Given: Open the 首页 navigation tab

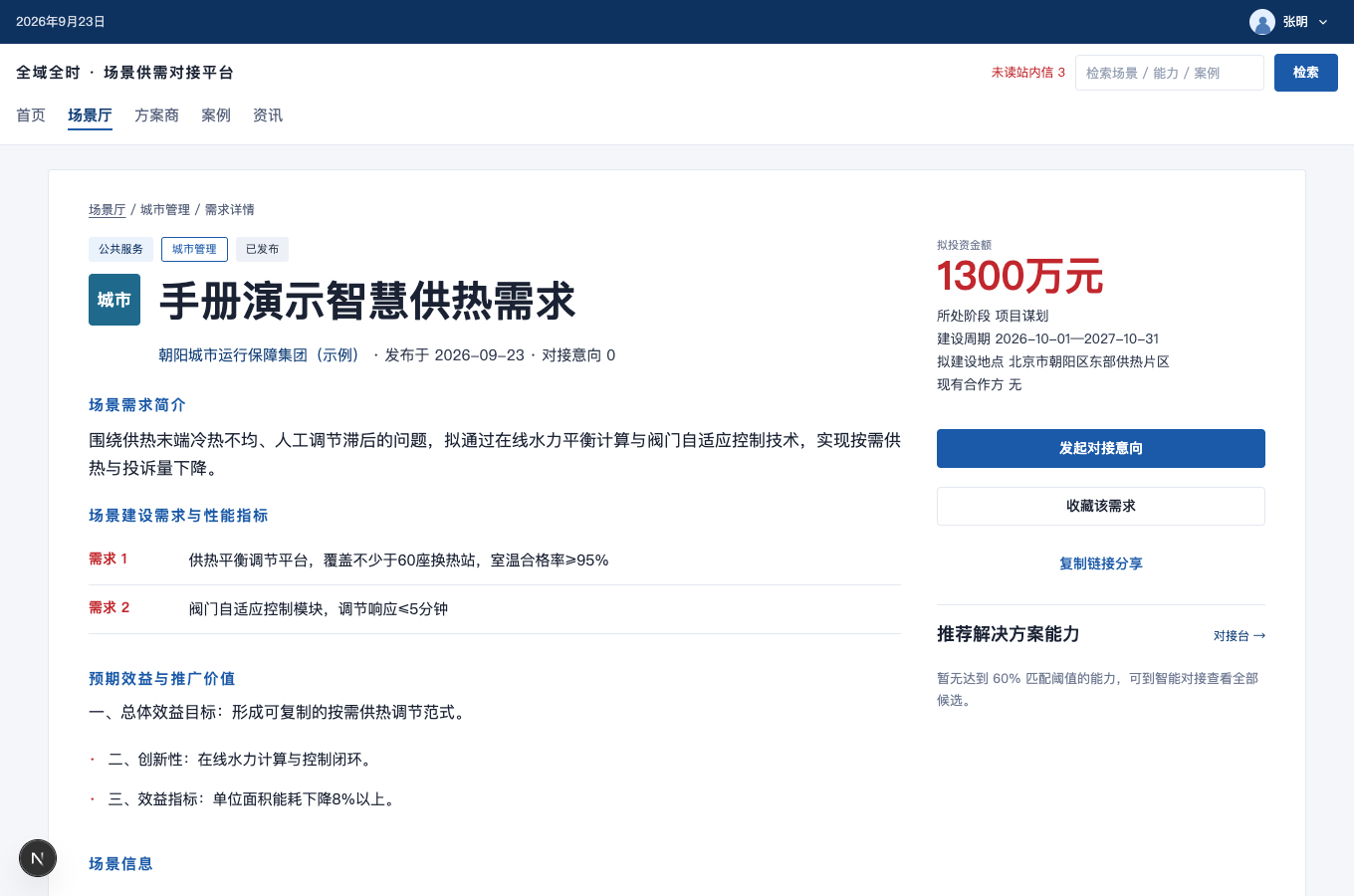Looking at the screenshot, I should [31, 115].
